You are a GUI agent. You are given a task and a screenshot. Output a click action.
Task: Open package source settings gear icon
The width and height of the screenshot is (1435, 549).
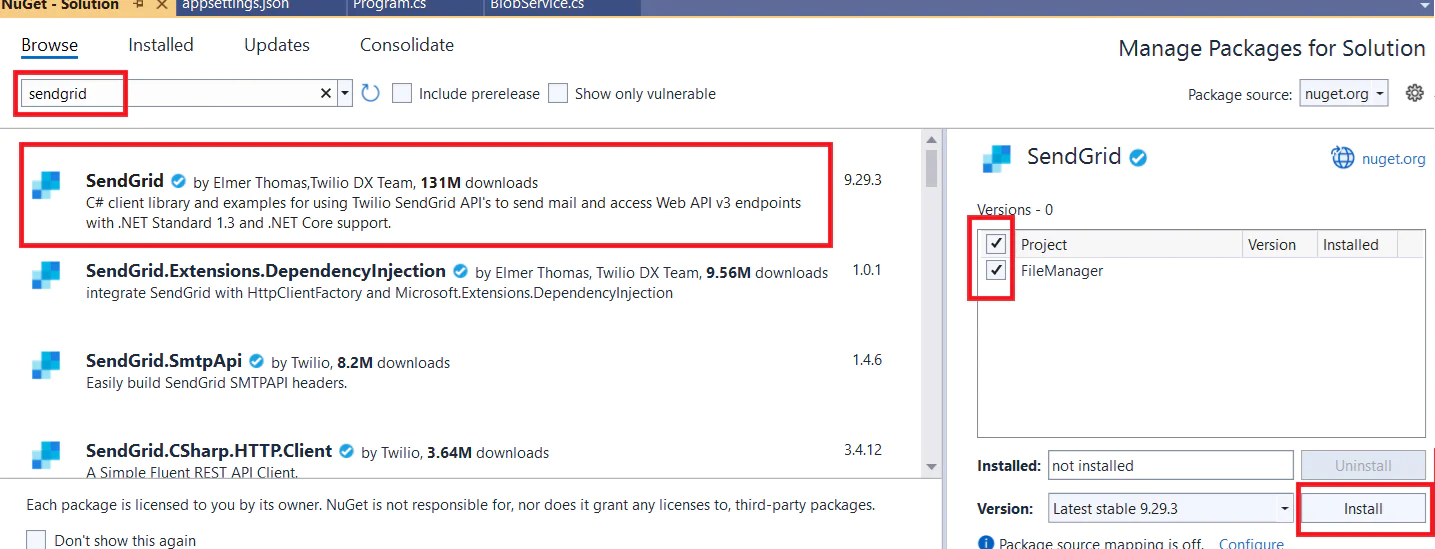1414,93
